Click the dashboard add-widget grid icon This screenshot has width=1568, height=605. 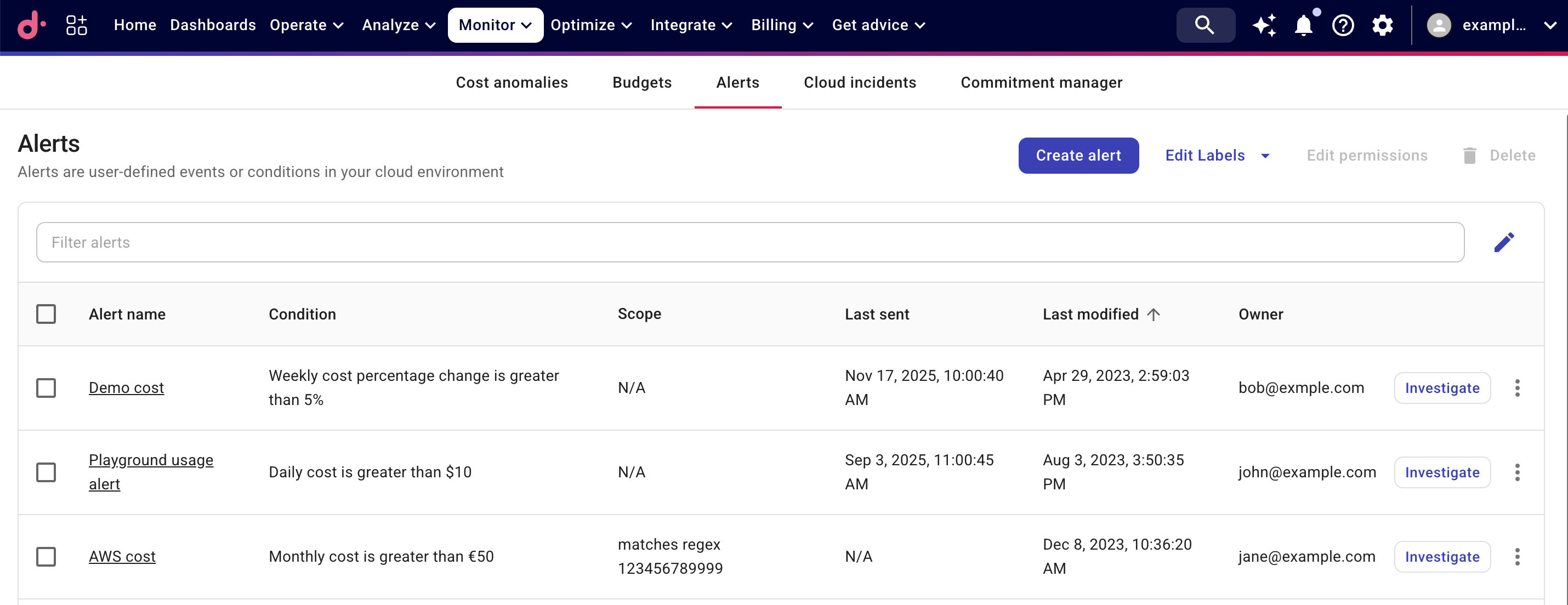click(x=76, y=25)
